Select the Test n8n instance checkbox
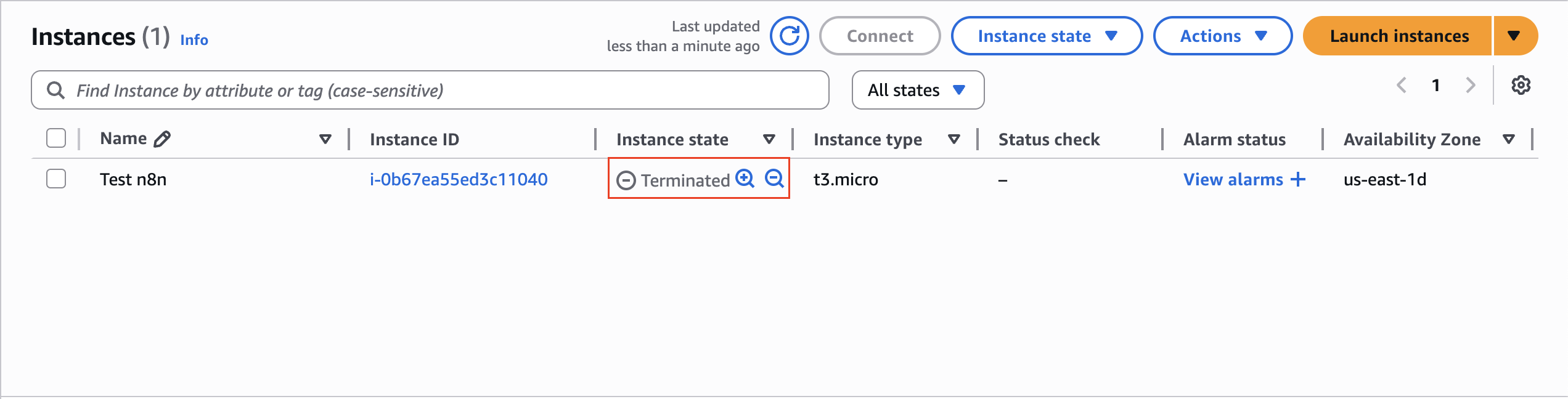Screen dimensions: 1568x399 pyautogui.click(x=56, y=179)
